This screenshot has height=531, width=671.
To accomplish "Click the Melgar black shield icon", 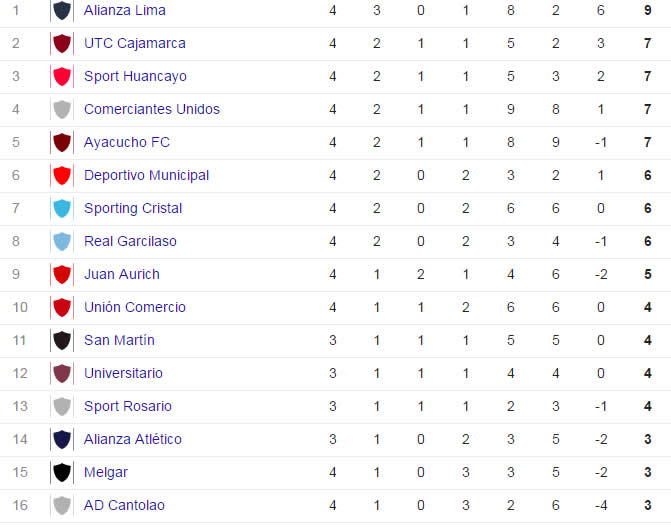I will [62, 472].
